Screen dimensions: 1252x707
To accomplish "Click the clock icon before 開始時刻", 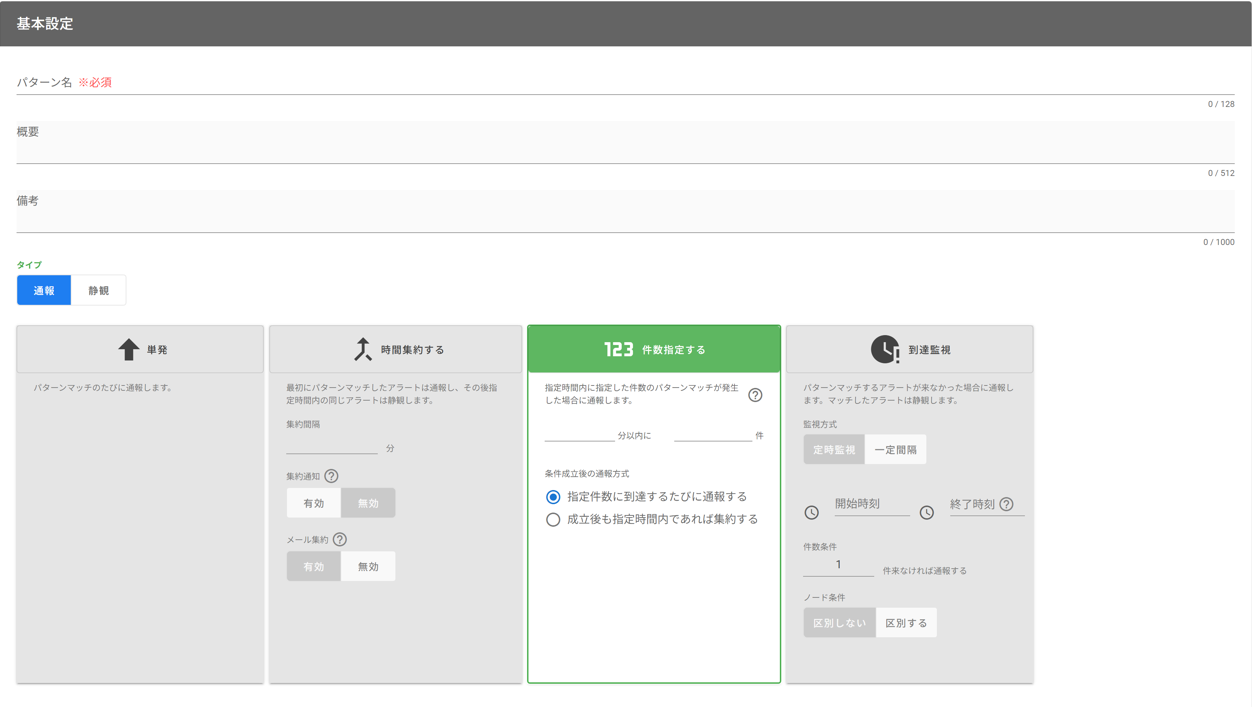I will 812,512.
